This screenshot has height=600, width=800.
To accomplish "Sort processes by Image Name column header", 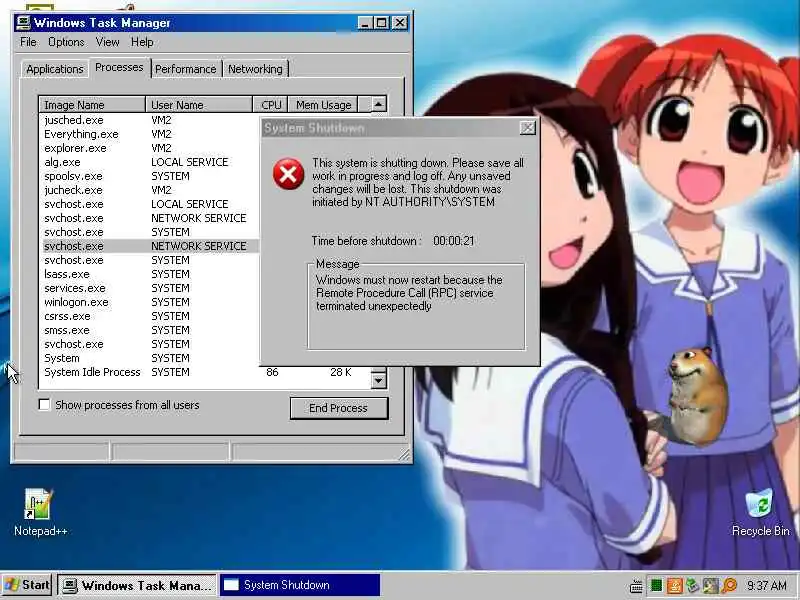I will pyautogui.click(x=92, y=105).
